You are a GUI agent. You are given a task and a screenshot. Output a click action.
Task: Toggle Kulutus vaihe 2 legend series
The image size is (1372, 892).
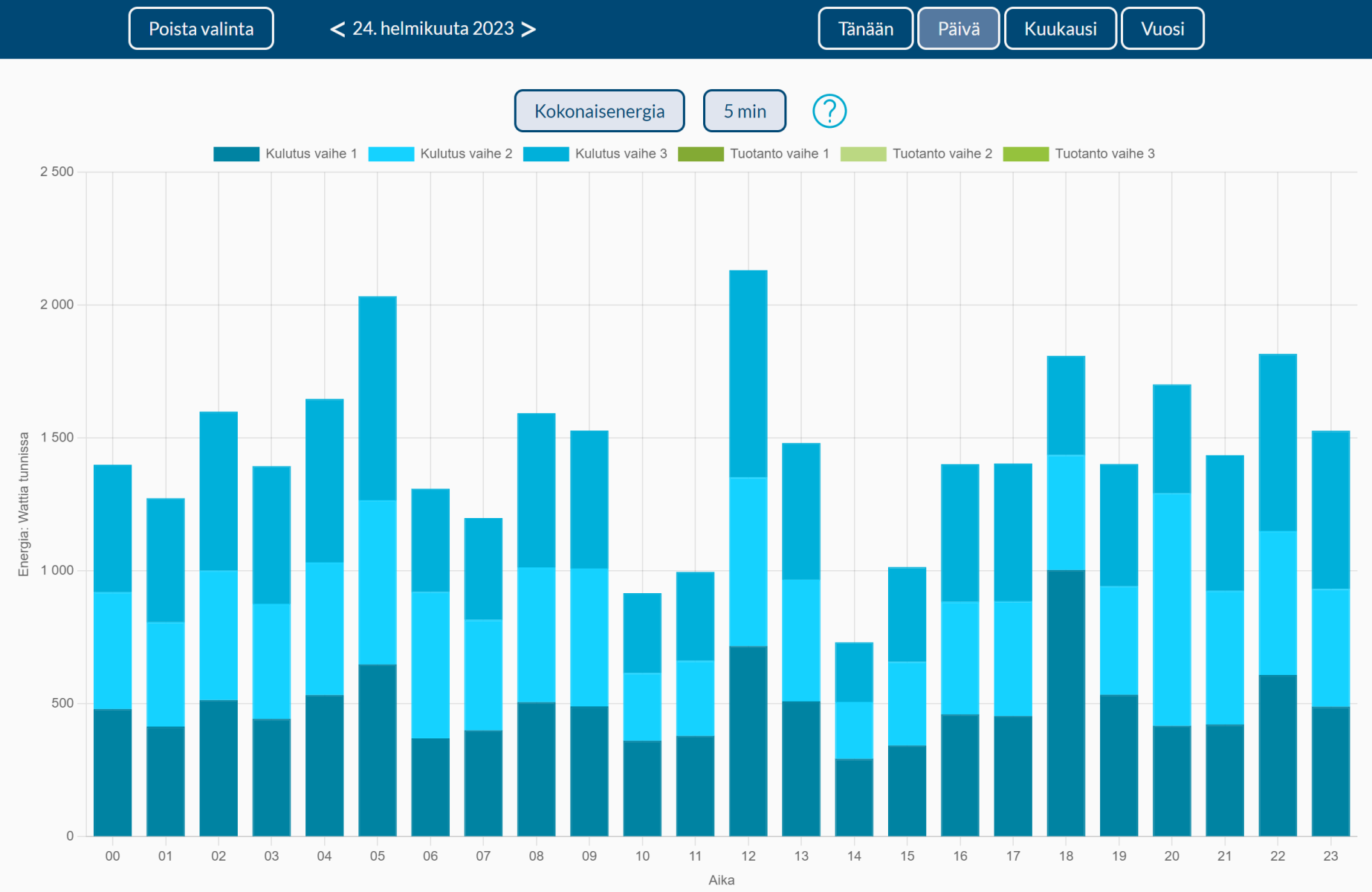tap(440, 154)
